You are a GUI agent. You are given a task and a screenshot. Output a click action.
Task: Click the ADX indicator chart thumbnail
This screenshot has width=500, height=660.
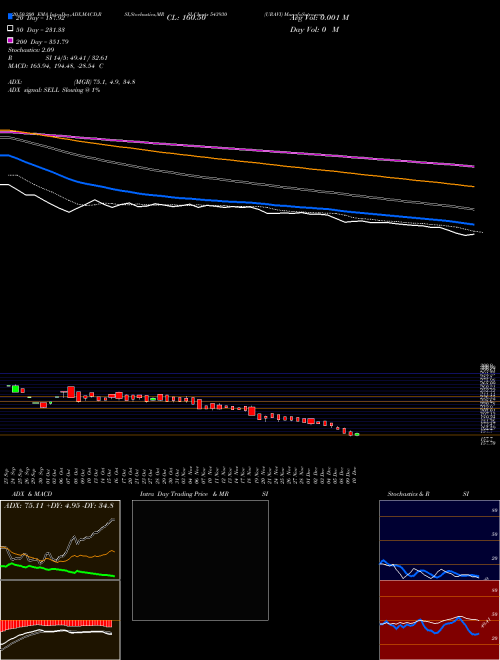tap(60, 540)
